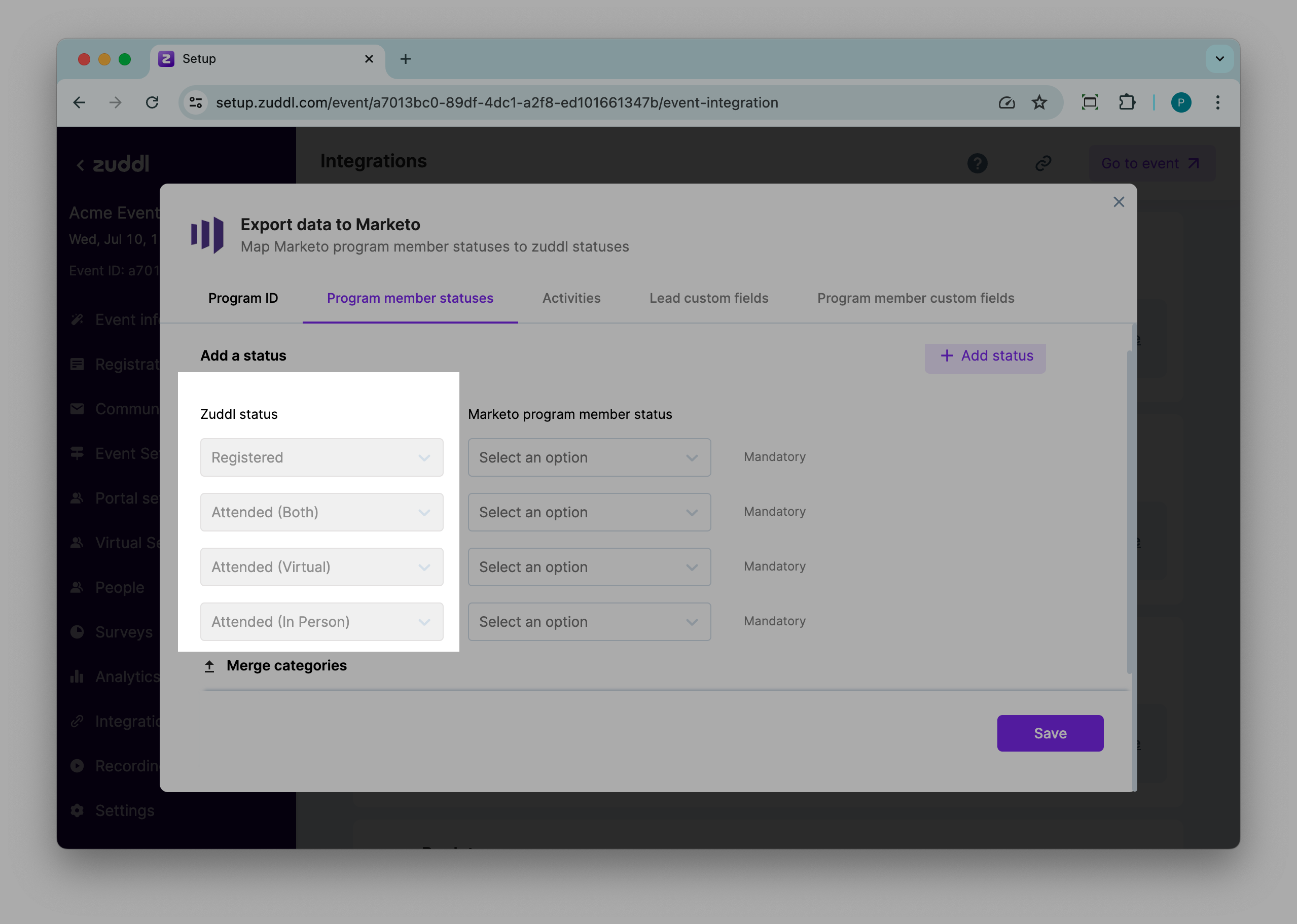
Task: Click the back chevron next to zuddl logo
Action: 80,165
